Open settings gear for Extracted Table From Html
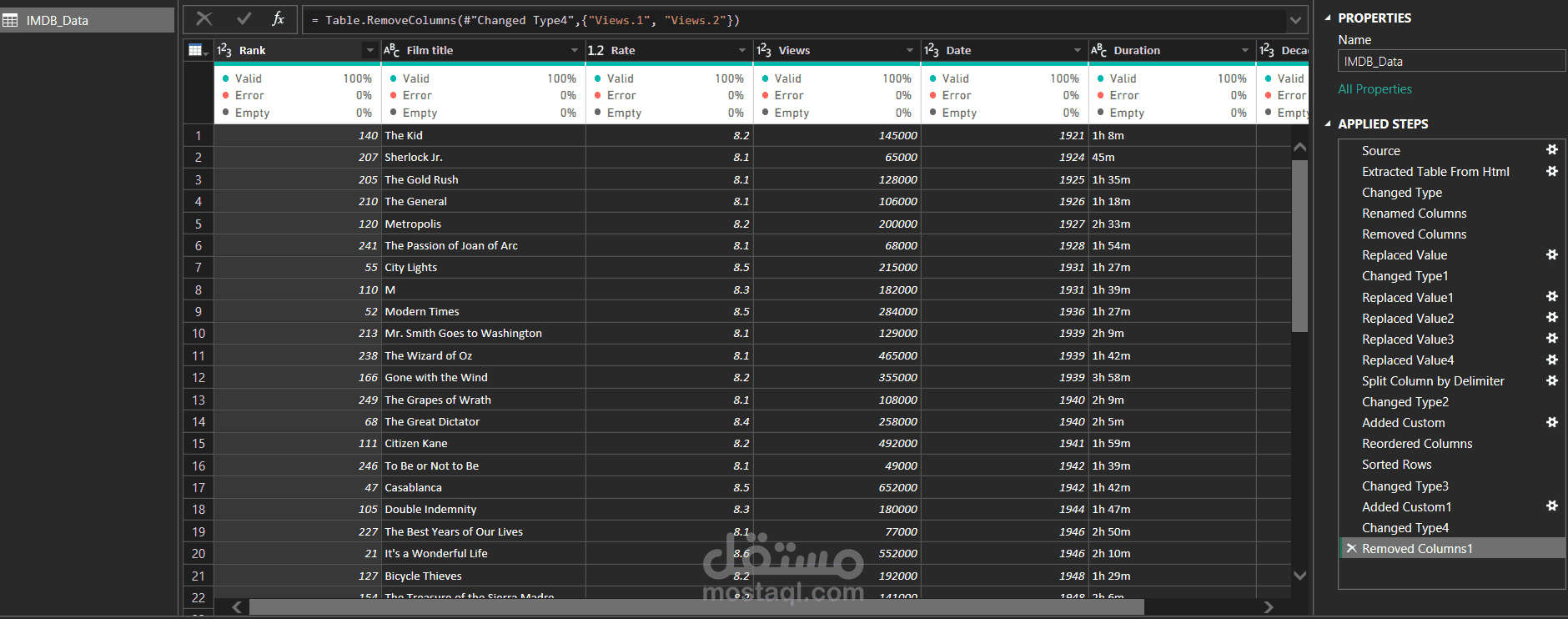 coord(1552,171)
